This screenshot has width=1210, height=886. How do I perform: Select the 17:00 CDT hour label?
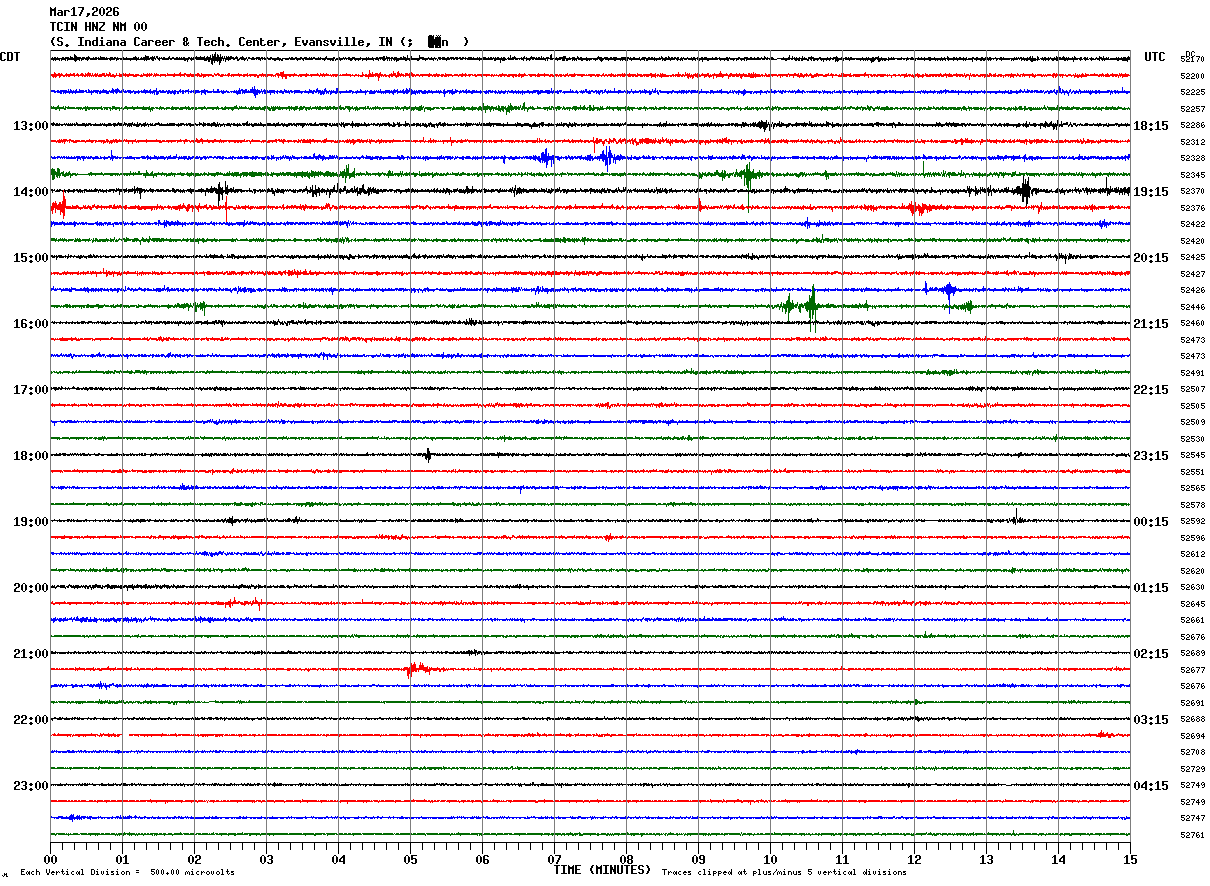pyautogui.click(x=30, y=390)
